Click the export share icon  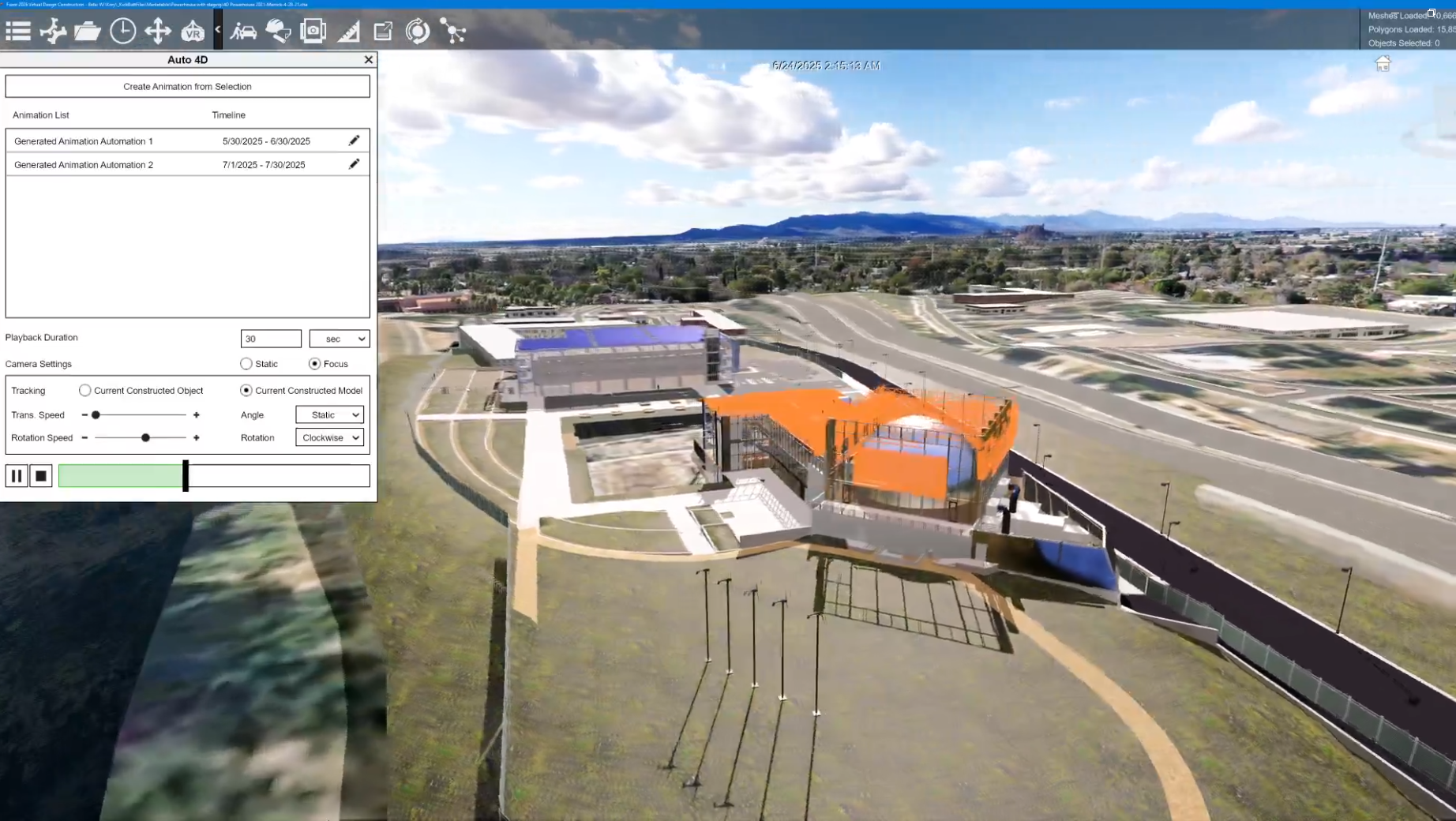pos(383,32)
